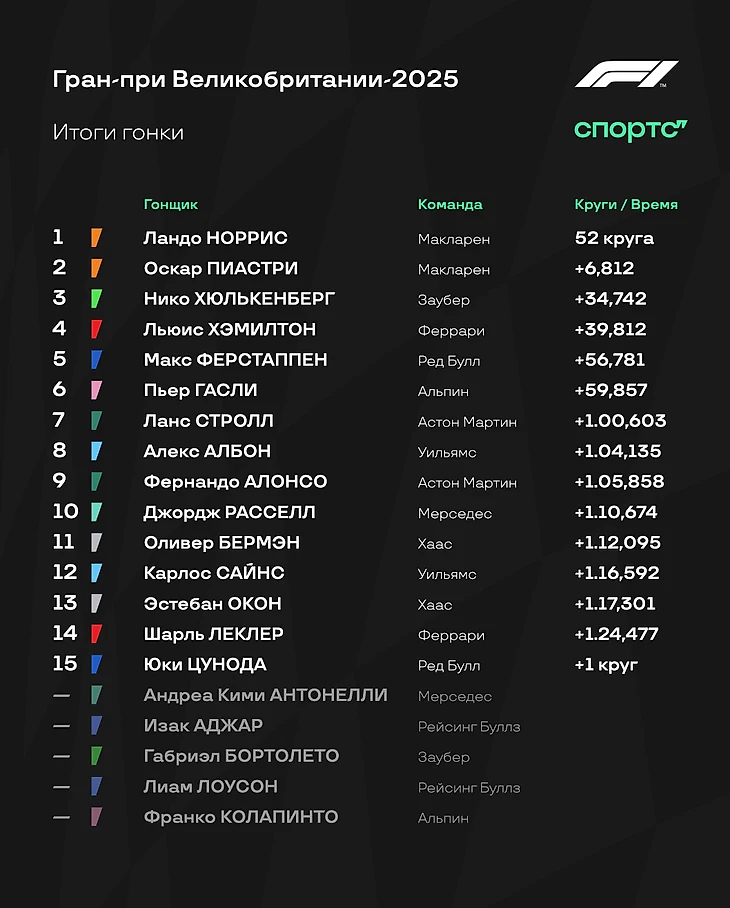Click the light-blue marker beside Карлос САЙНС
Viewport: 730px width, 908px height.
(x=96, y=573)
